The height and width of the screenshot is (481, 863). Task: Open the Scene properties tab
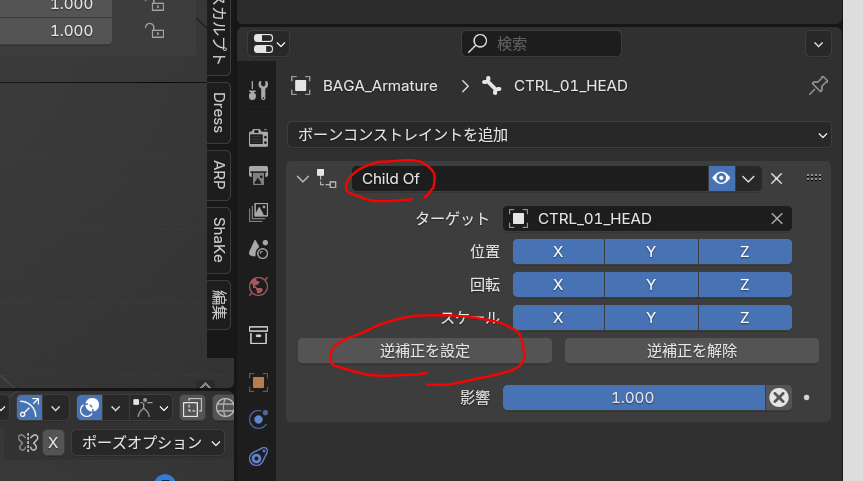click(x=259, y=249)
